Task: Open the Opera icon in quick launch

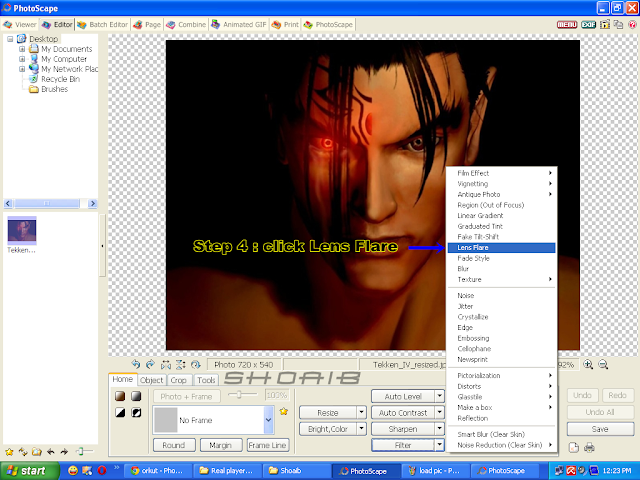Action: (x=102, y=470)
